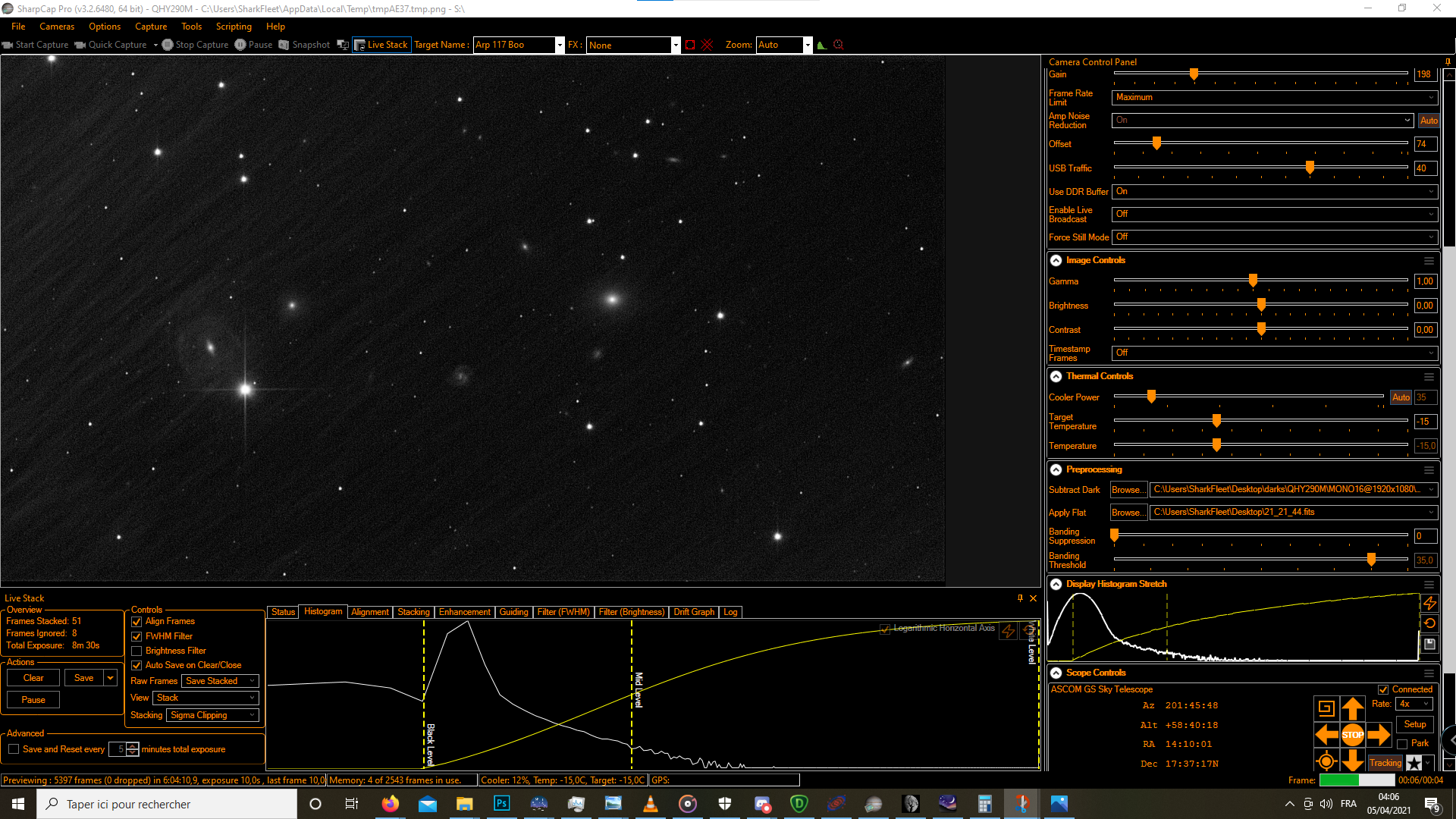Open the Scripting menu
This screenshot has height=819, width=1456.
pyautogui.click(x=234, y=27)
